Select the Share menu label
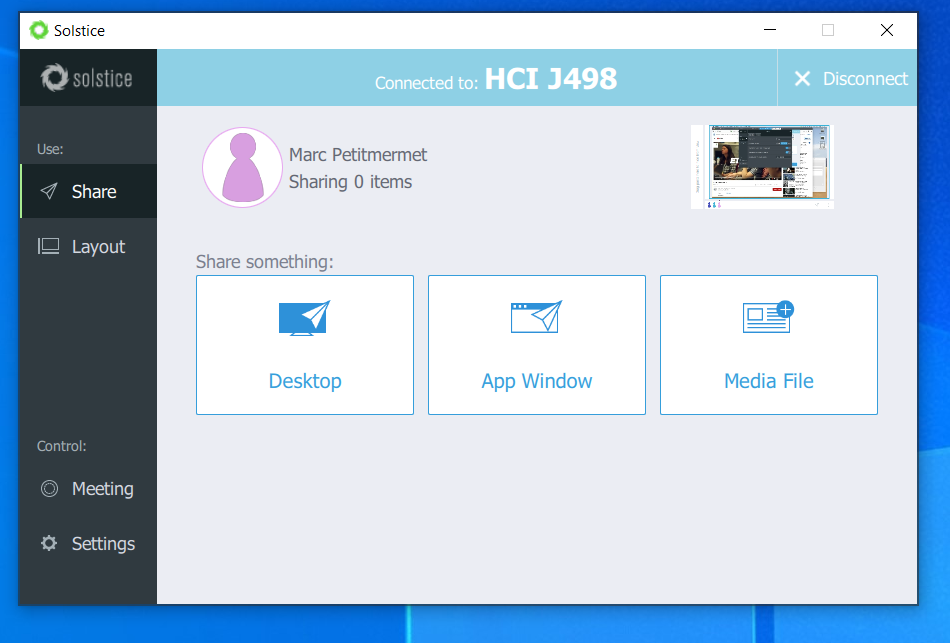The height and width of the screenshot is (643, 950). [x=94, y=192]
